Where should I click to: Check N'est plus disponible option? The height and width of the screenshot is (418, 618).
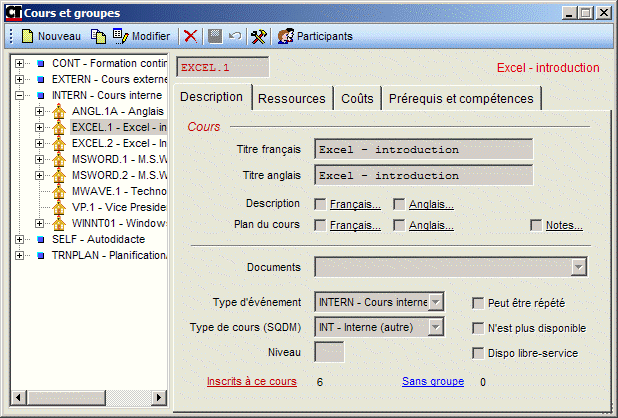click(x=477, y=327)
